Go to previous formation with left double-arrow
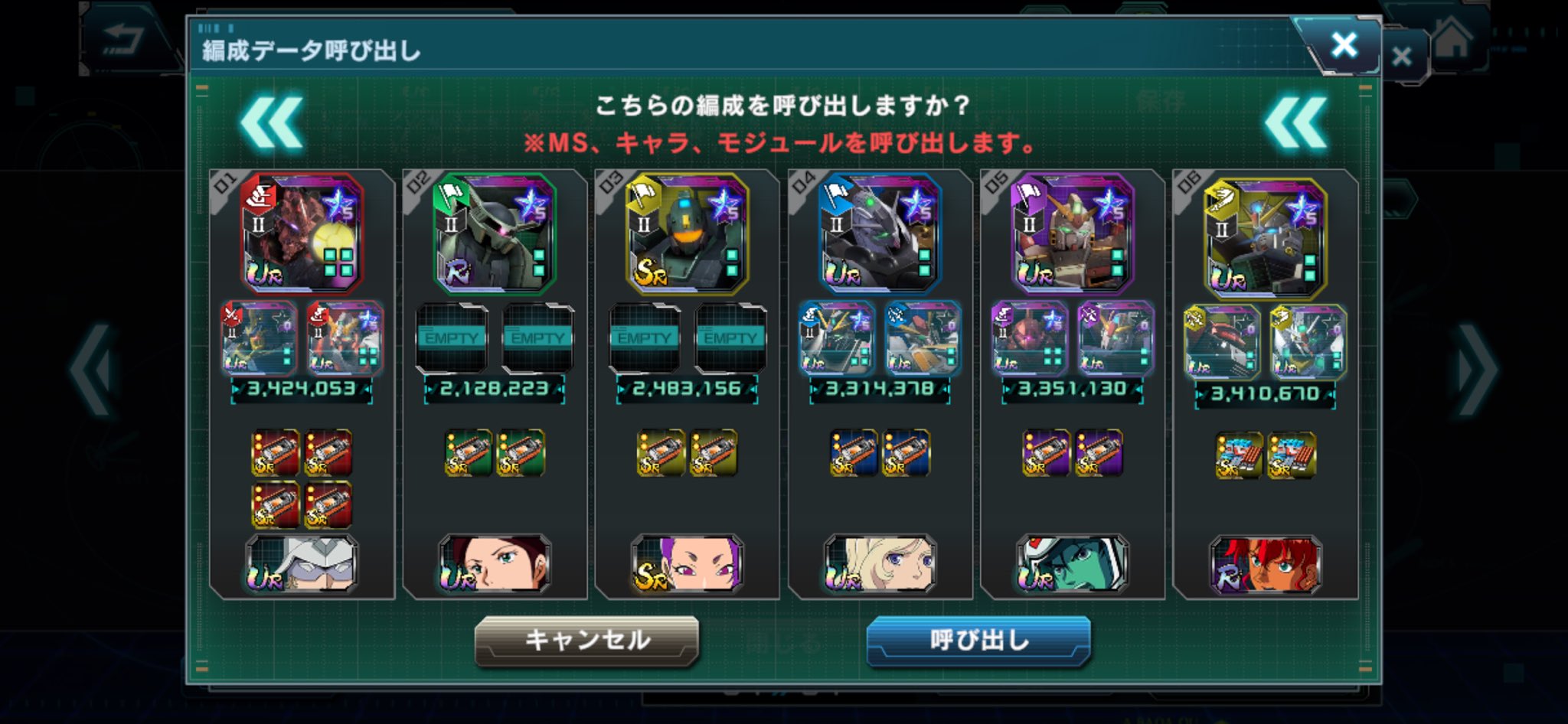Viewport: 1568px width, 724px height. click(271, 122)
